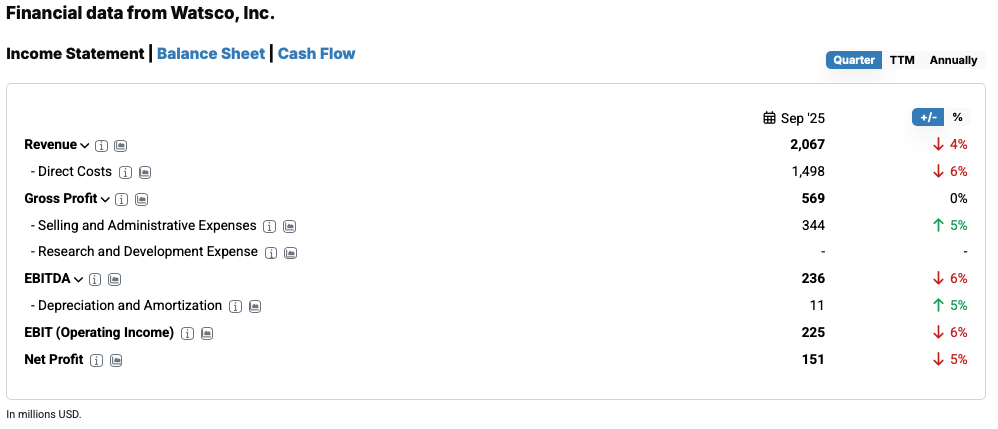Switch to the Annually view
The image size is (998, 429).
pos(953,60)
